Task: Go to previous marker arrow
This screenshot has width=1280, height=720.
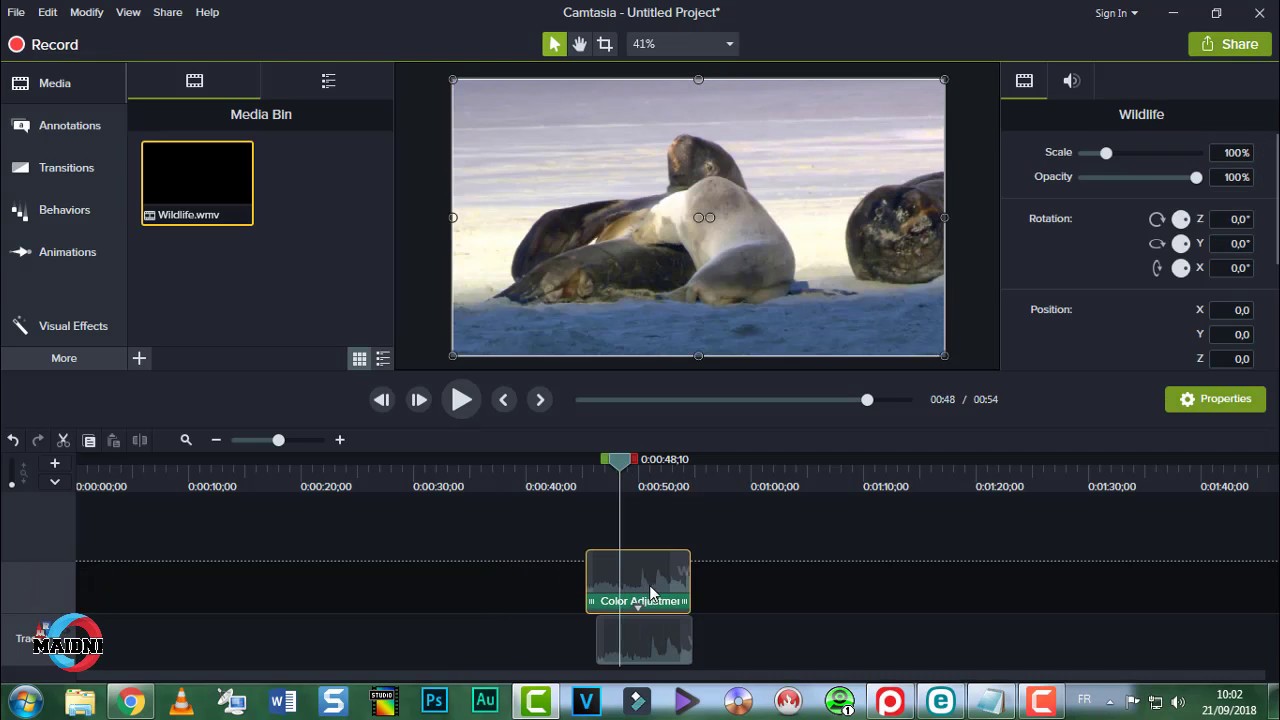Action: coord(503,400)
